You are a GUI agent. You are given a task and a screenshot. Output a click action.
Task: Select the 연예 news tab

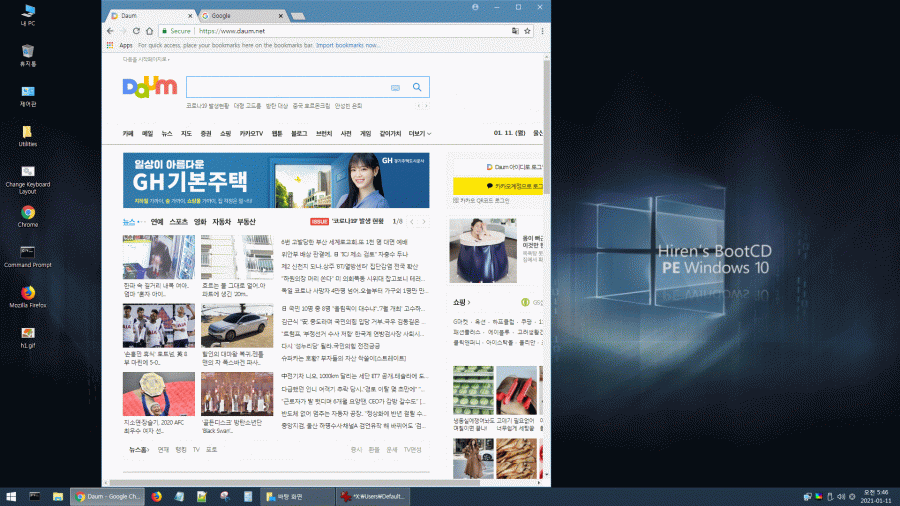pyautogui.click(x=157, y=221)
